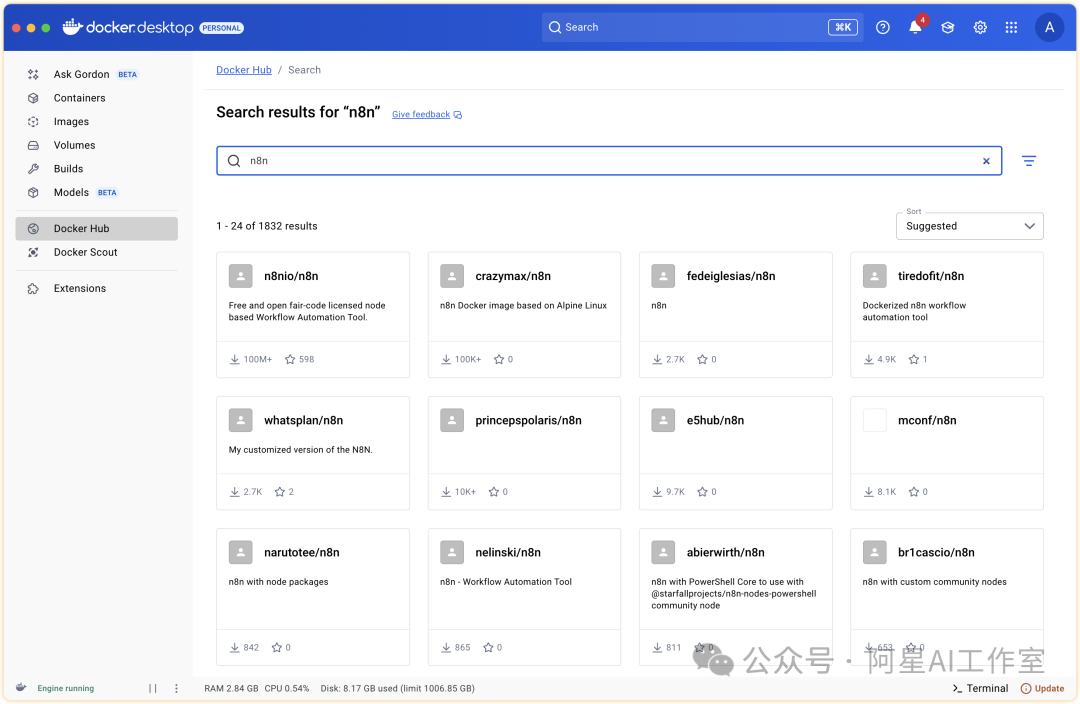This screenshot has width=1080, height=704.
Task: Follow the Docker Hub breadcrumb link
Action: 244,70
